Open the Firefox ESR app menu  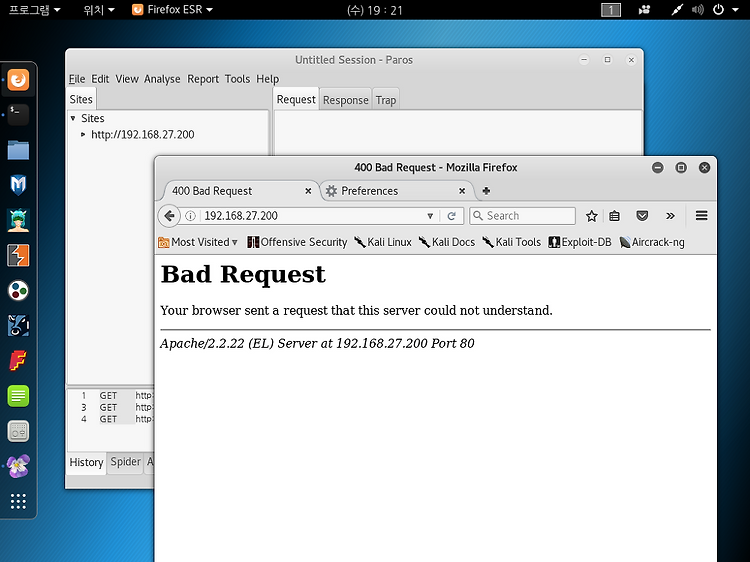click(172, 10)
